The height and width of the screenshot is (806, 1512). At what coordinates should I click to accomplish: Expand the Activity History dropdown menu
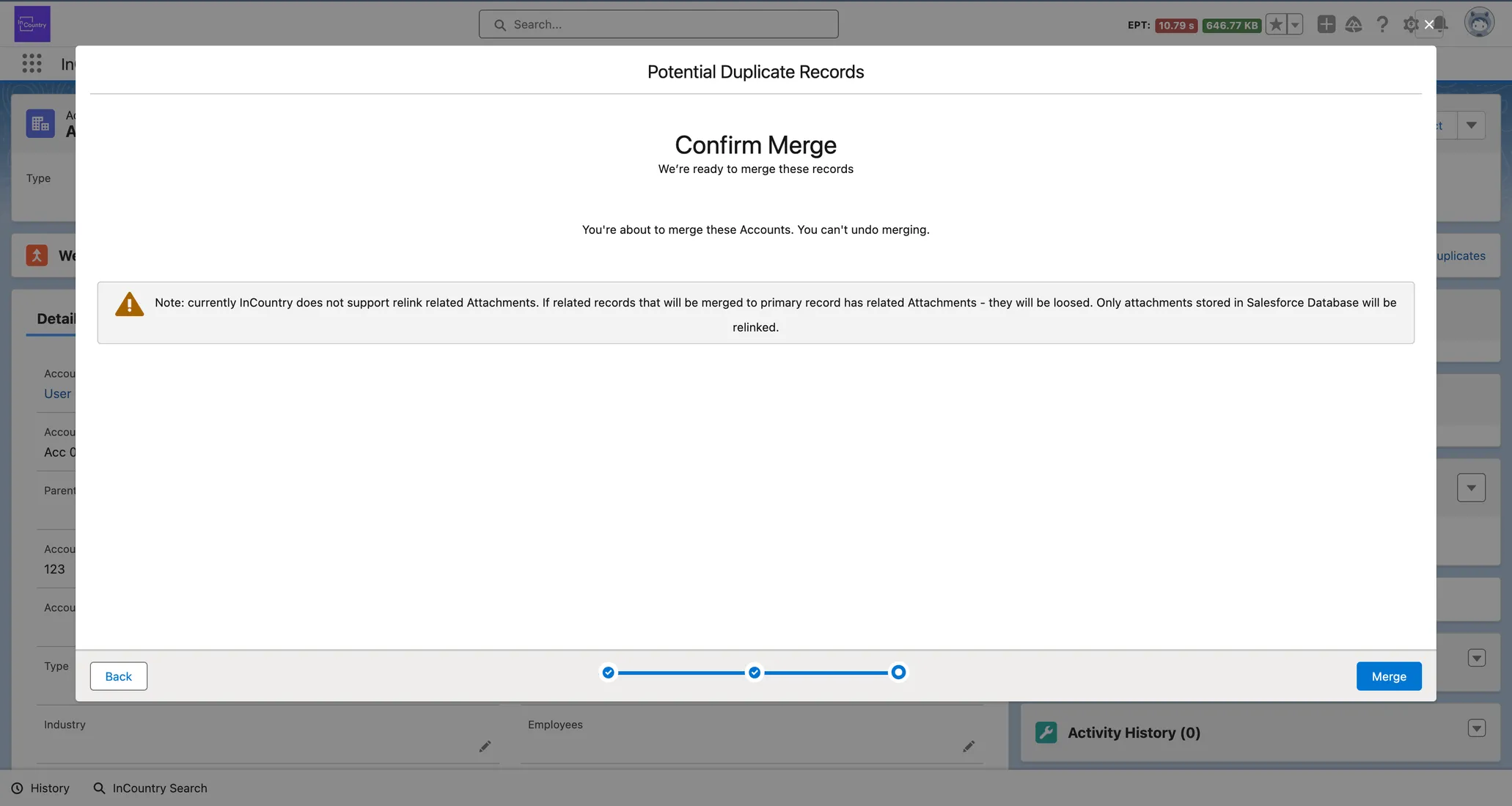point(1476,728)
